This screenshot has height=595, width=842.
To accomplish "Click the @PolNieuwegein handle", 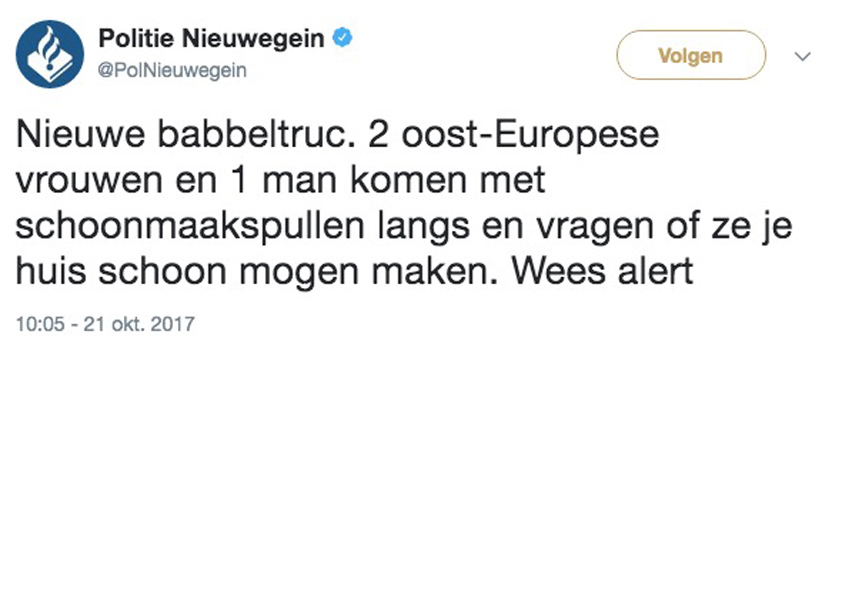I will click(172, 71).
